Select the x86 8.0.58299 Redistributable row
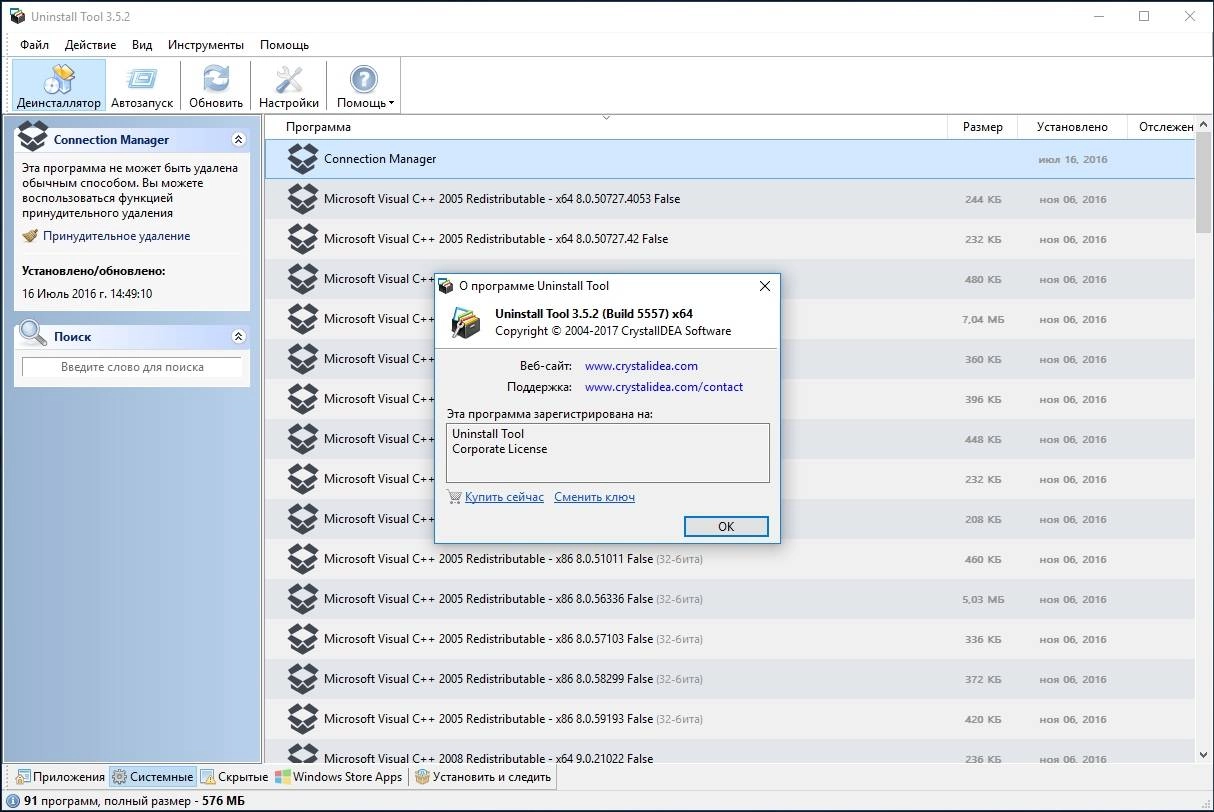The height and width of the screenshot is (812, 1214). point(730,679)
